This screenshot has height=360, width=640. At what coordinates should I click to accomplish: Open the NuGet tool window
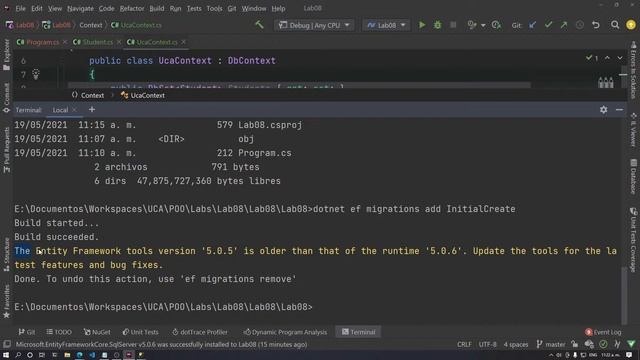[97, 332]
